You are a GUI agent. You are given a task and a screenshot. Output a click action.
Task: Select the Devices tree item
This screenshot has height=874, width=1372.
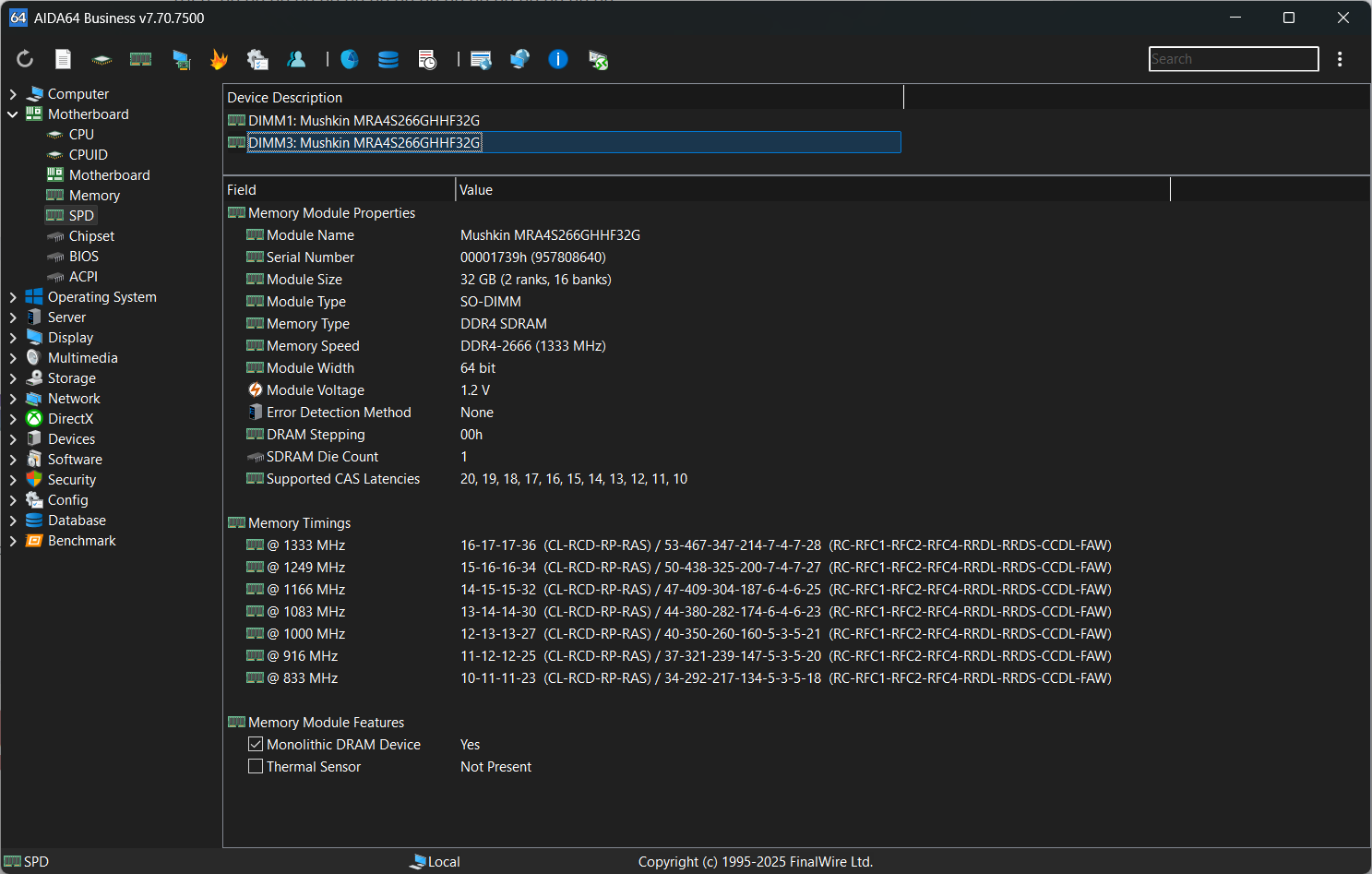pos(71,439)
